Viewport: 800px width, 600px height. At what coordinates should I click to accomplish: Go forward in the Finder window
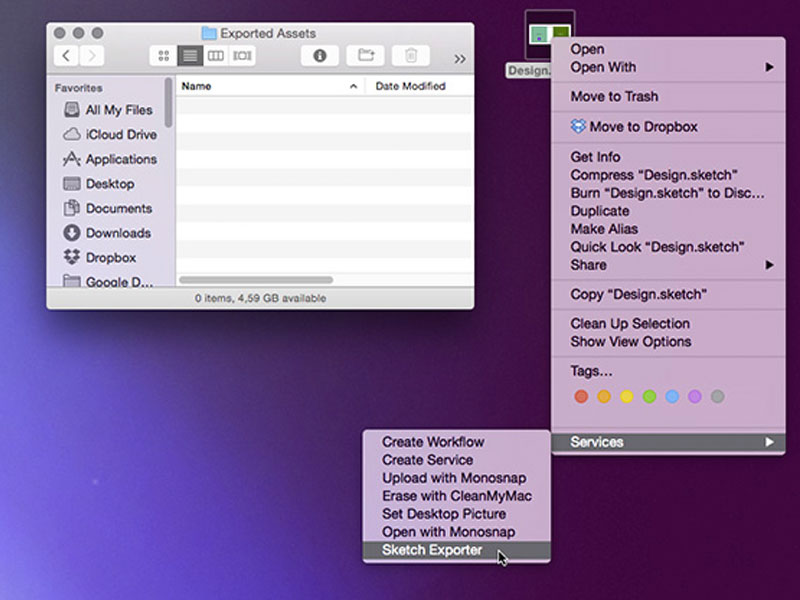click(92, 56)
